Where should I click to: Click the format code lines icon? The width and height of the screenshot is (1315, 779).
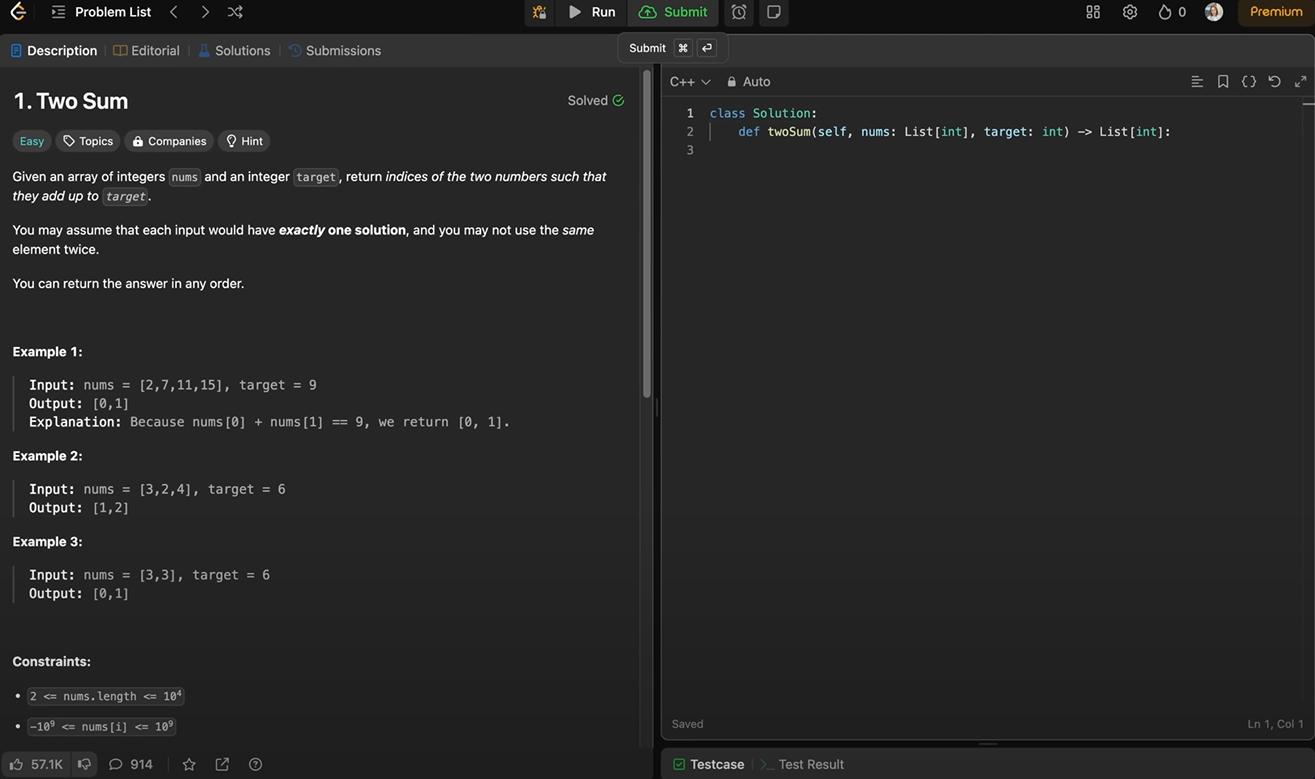[x=1197, y=82]
